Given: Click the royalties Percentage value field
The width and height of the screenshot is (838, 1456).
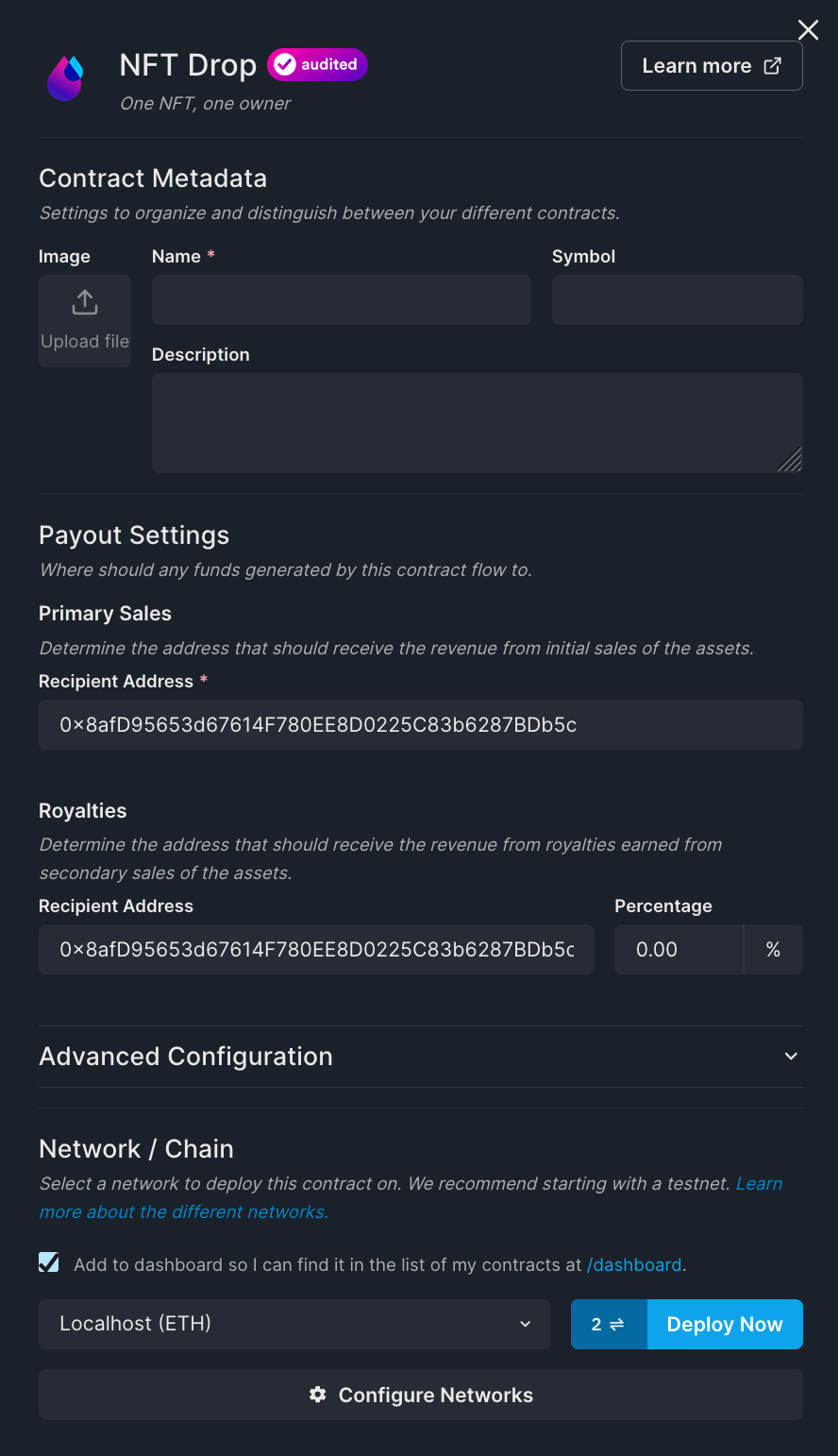Looking at the screenshot, I should tap(679, 949).
